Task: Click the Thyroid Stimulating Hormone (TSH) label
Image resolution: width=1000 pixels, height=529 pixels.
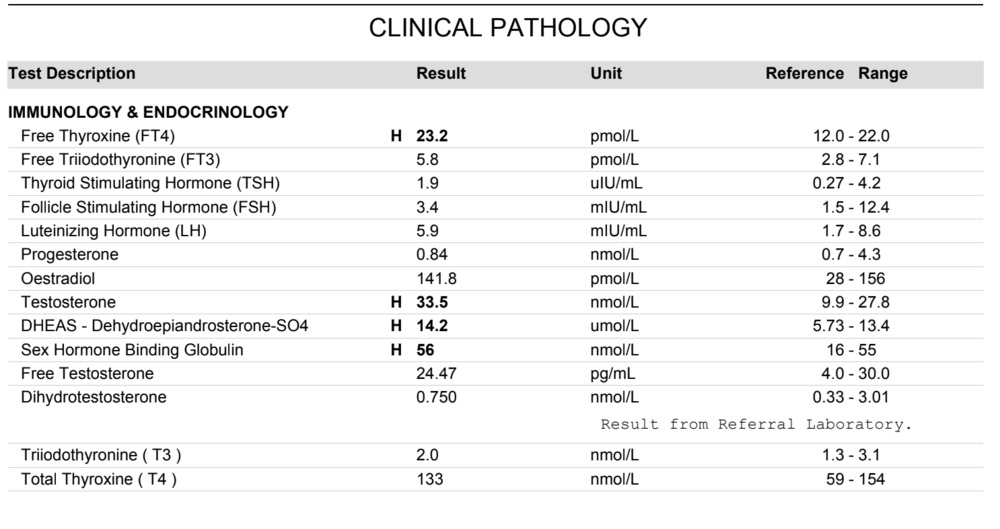Action: [x=151, y=183]
